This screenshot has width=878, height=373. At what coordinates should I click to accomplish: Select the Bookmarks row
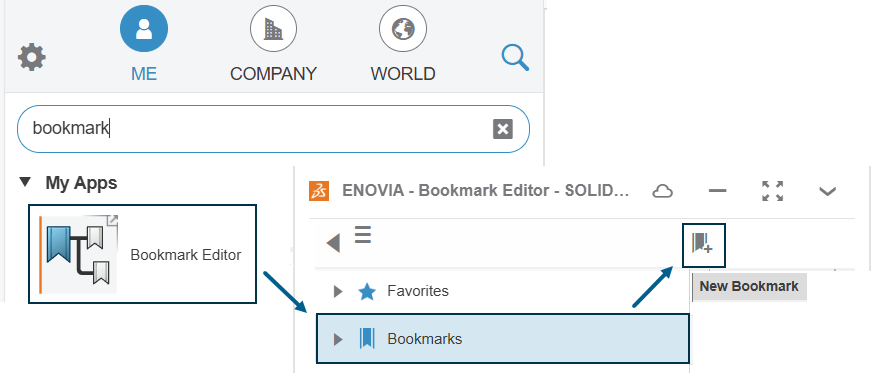pyautogui.click(x=503, y=338)
